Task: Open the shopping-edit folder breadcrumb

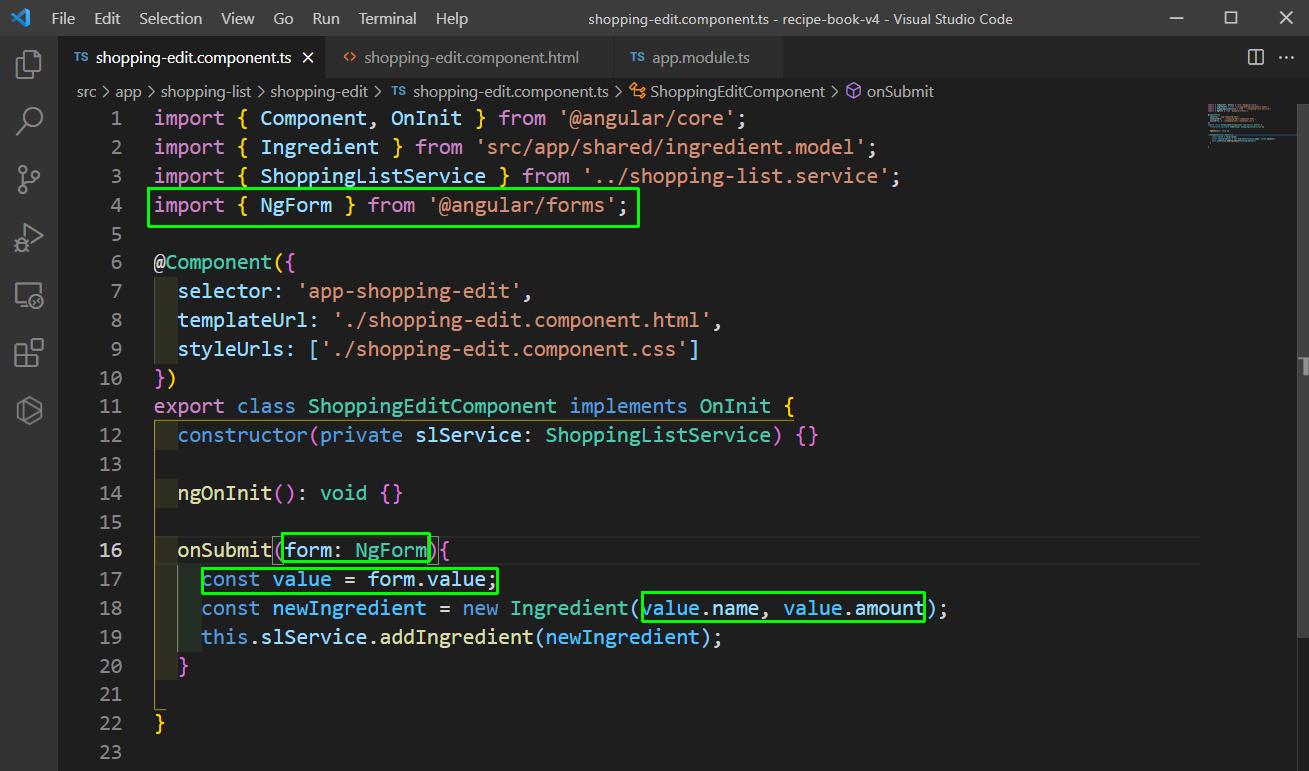Action: click(x=319, y=91)
